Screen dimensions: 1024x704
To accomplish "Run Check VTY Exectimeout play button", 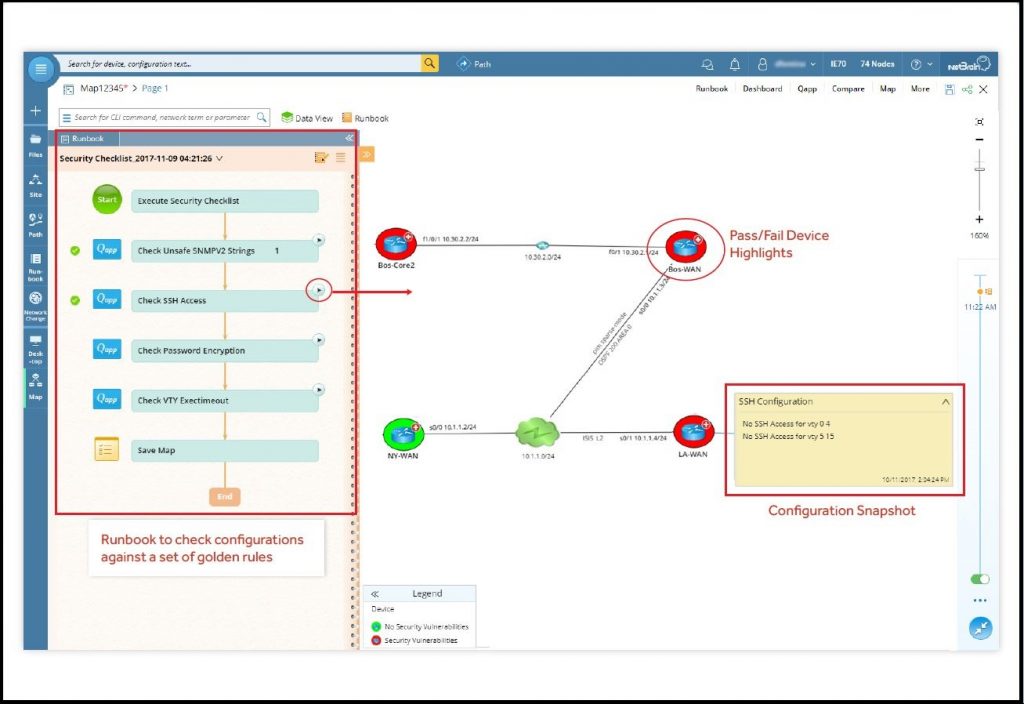I will point(318,390).
